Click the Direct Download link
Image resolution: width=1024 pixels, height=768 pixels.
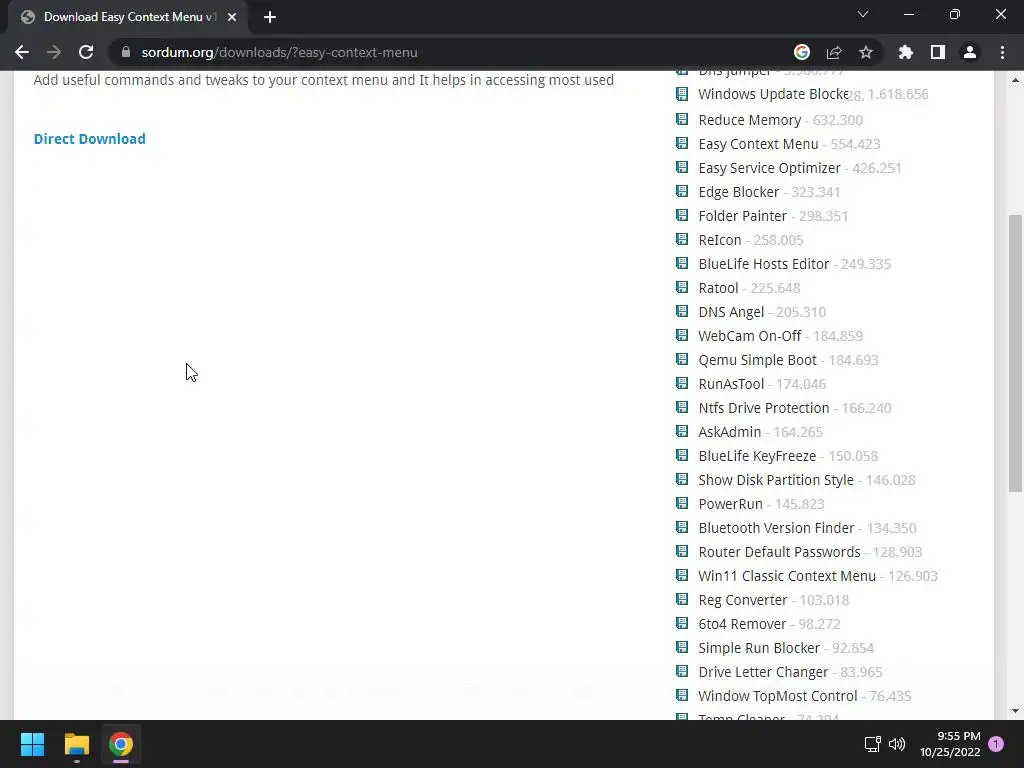(89, 139)
